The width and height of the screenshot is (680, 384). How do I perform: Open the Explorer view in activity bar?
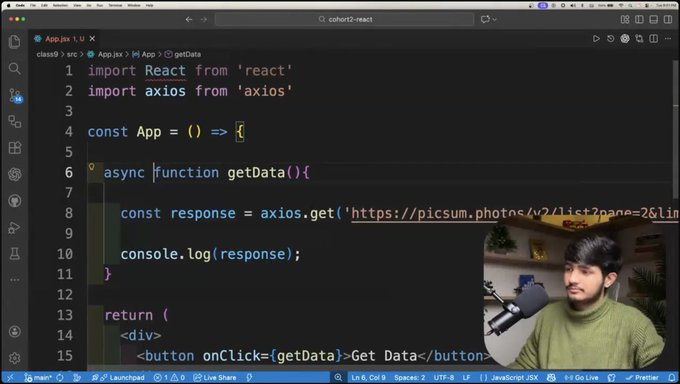[14, 42]
